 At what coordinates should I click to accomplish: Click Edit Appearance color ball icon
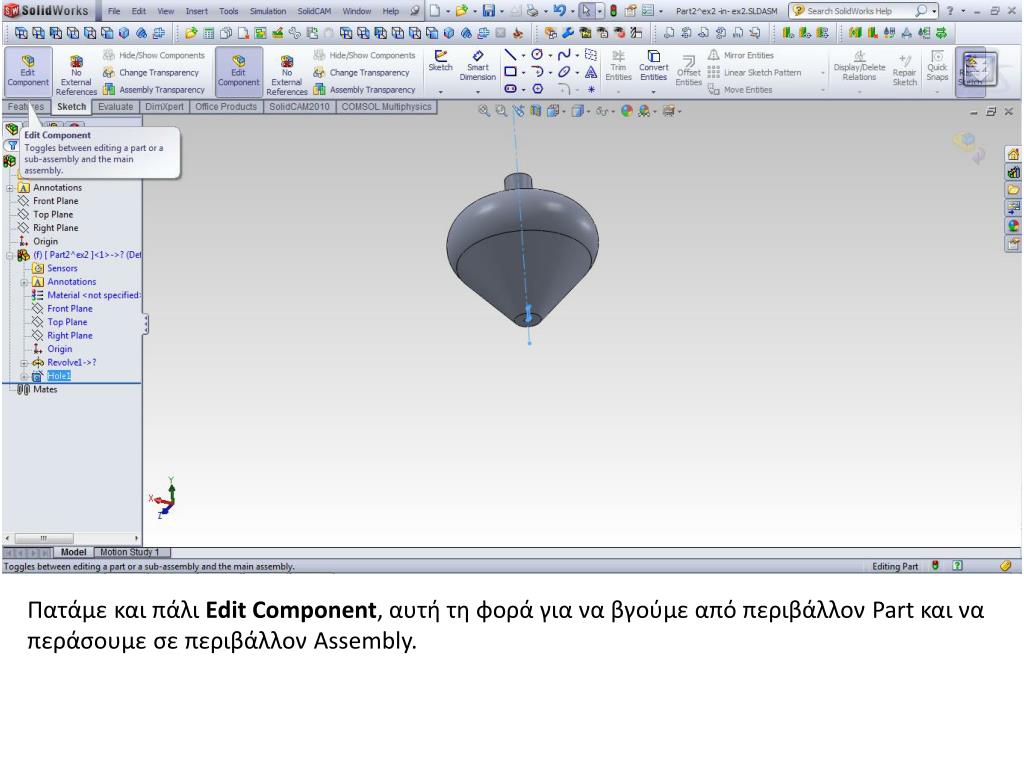[x=627, y=112]
